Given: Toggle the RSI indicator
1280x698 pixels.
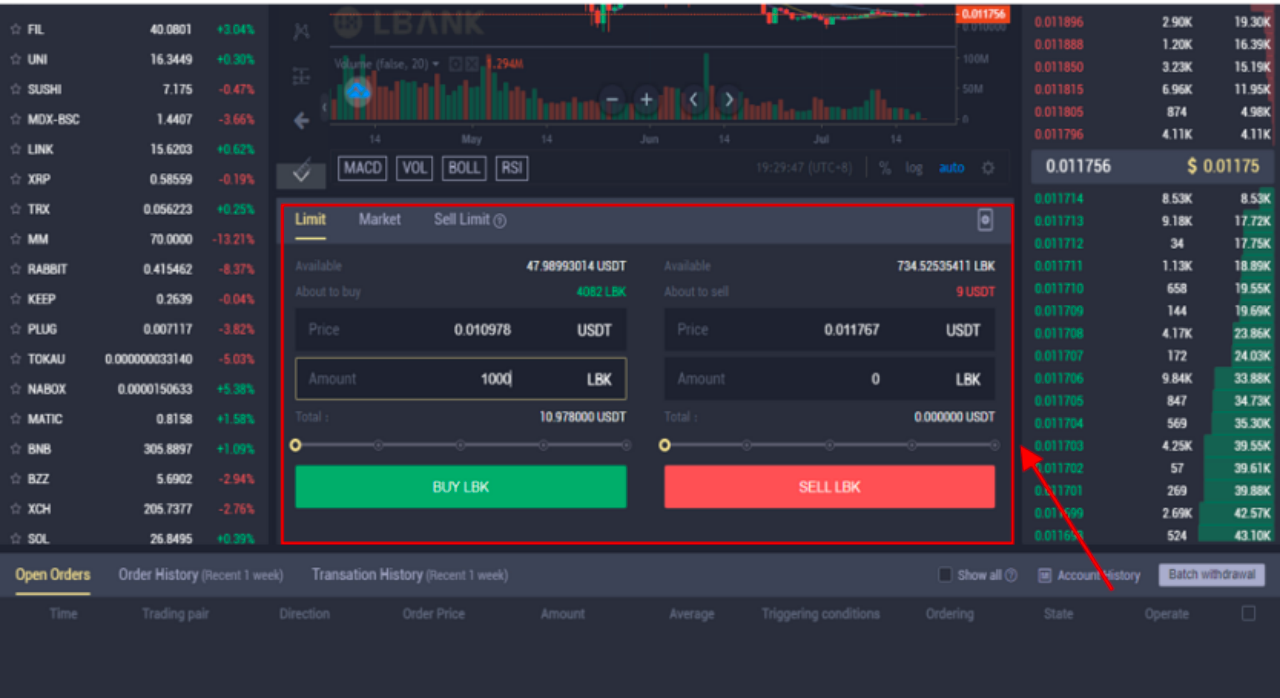Looking at the screenshot, I should [512, 168].
